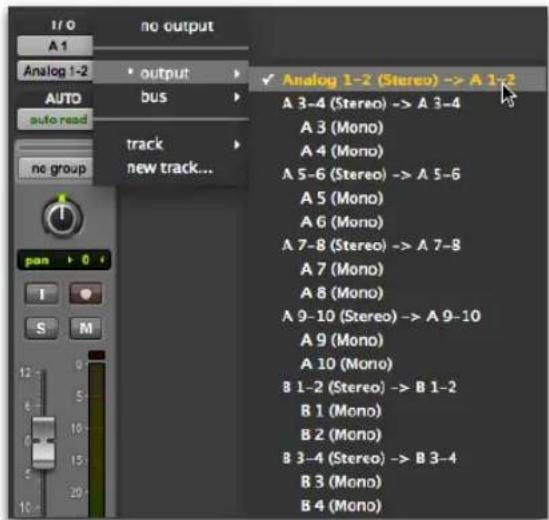Image resolution: width=549 pixels, height=520 pixels.
Task: Select A 9-10 (Stereo) -> A 9-10
Action: [x=381, y=316]
